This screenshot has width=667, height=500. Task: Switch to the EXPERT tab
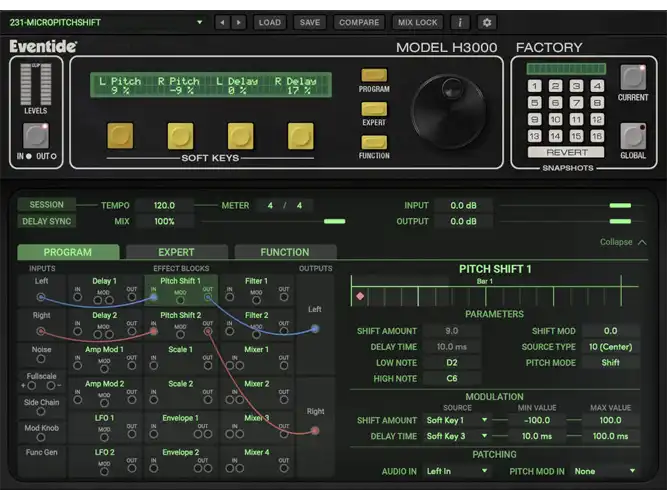(177, 252)
